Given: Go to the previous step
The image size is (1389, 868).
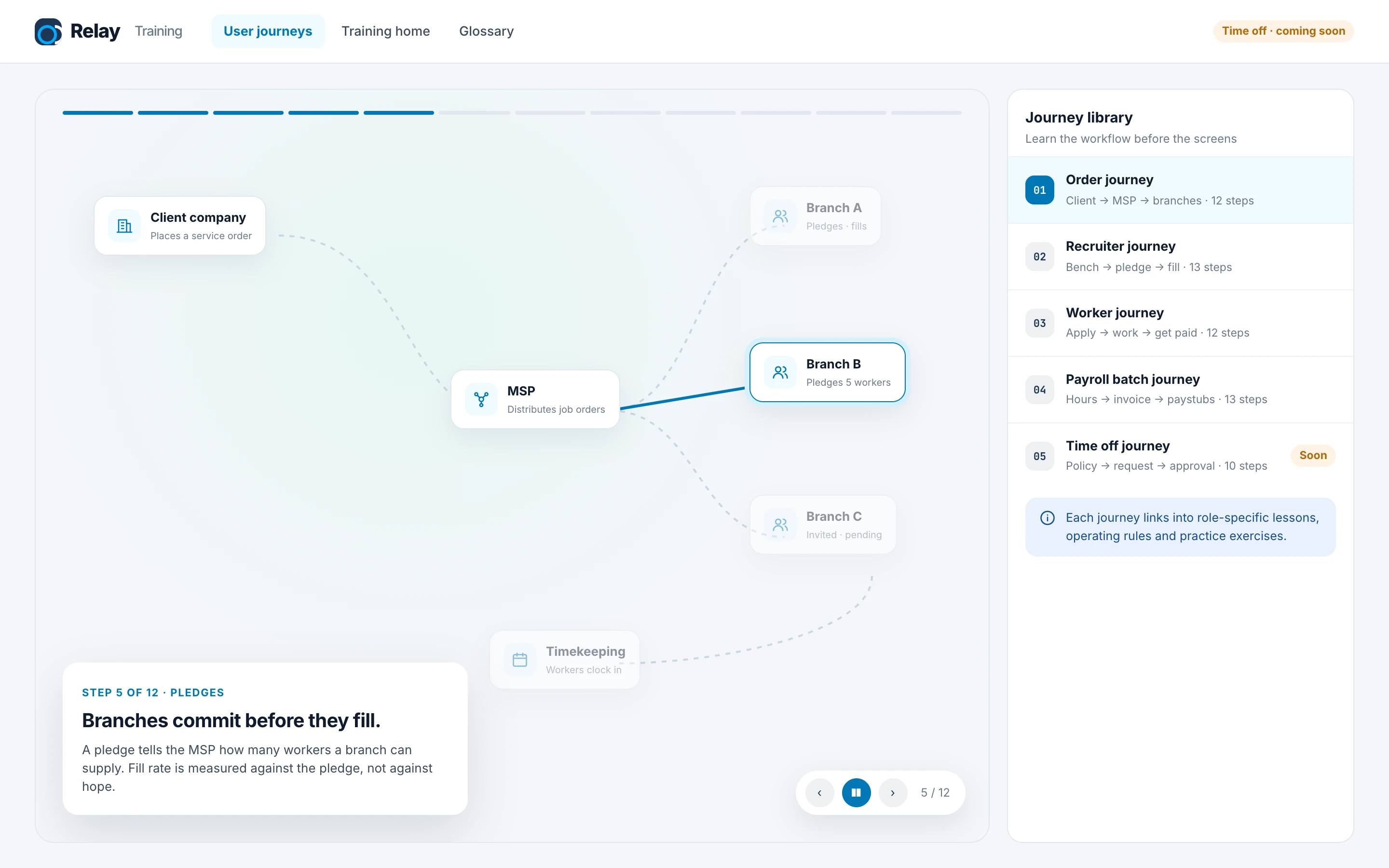Looking at the screenshot, I should (x=819, y=792).
